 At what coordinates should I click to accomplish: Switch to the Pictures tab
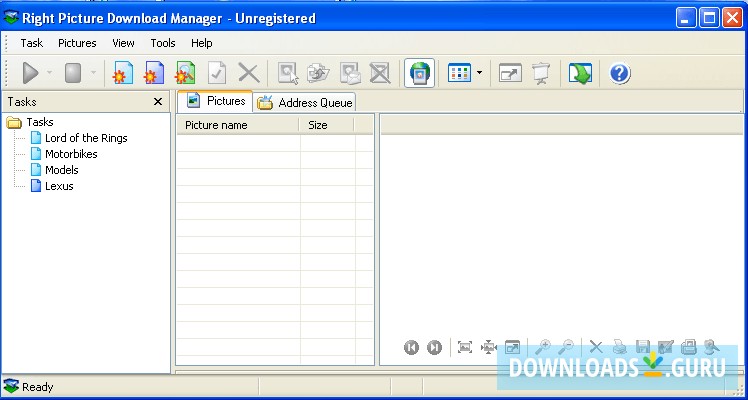(215, 101)
